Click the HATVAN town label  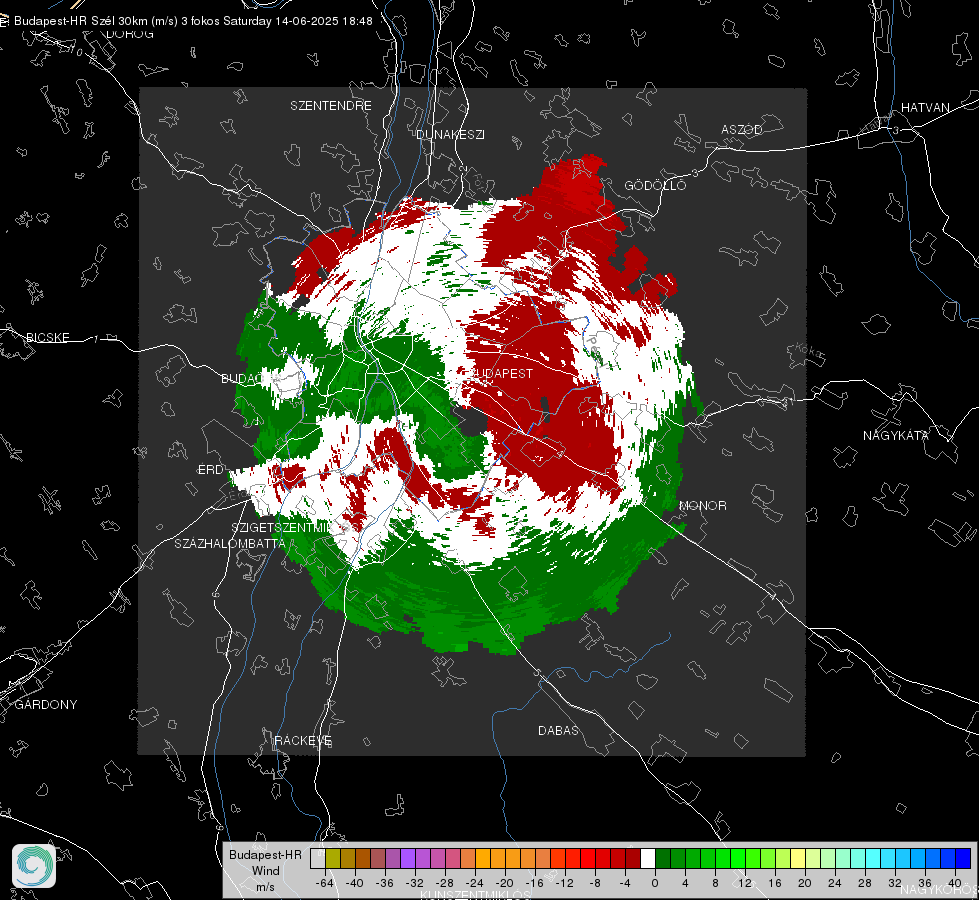click(925, 107)
